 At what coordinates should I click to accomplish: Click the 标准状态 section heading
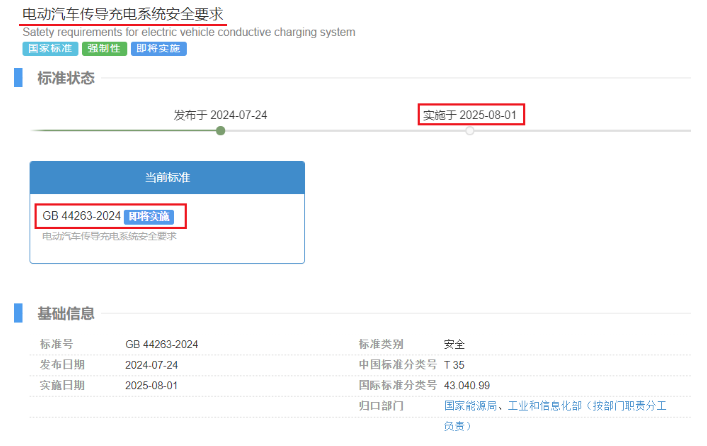click(x=66, y=78)
